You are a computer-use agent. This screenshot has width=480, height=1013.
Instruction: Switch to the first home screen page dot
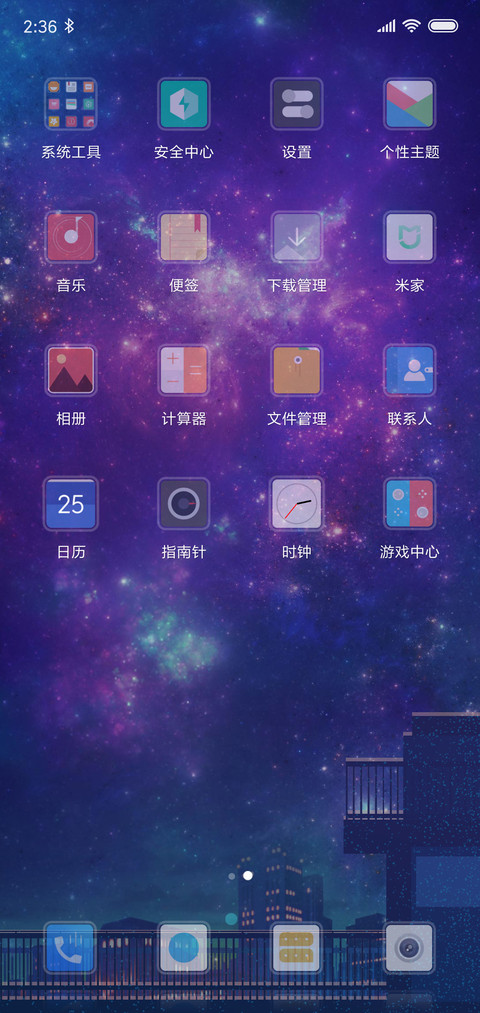(x=231, y=877)
